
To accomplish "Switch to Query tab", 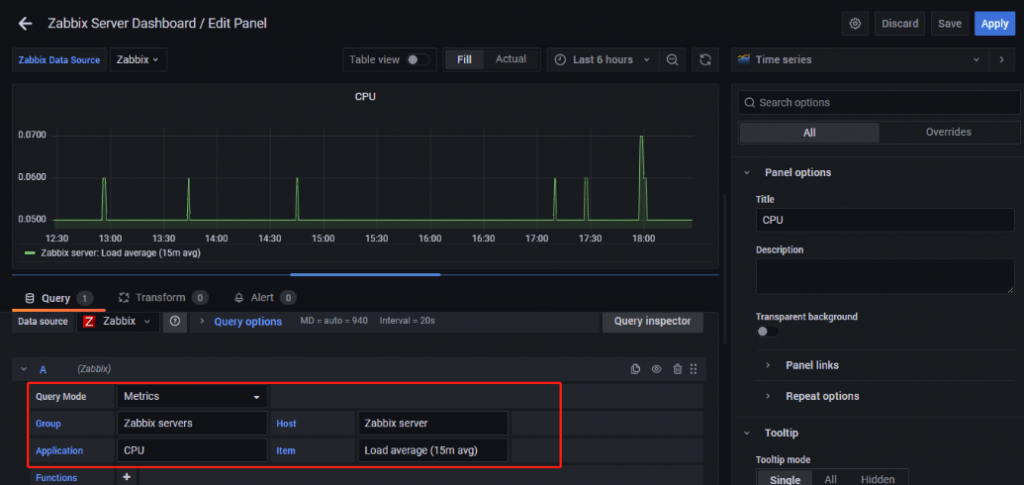I will [x=59, y=298].
